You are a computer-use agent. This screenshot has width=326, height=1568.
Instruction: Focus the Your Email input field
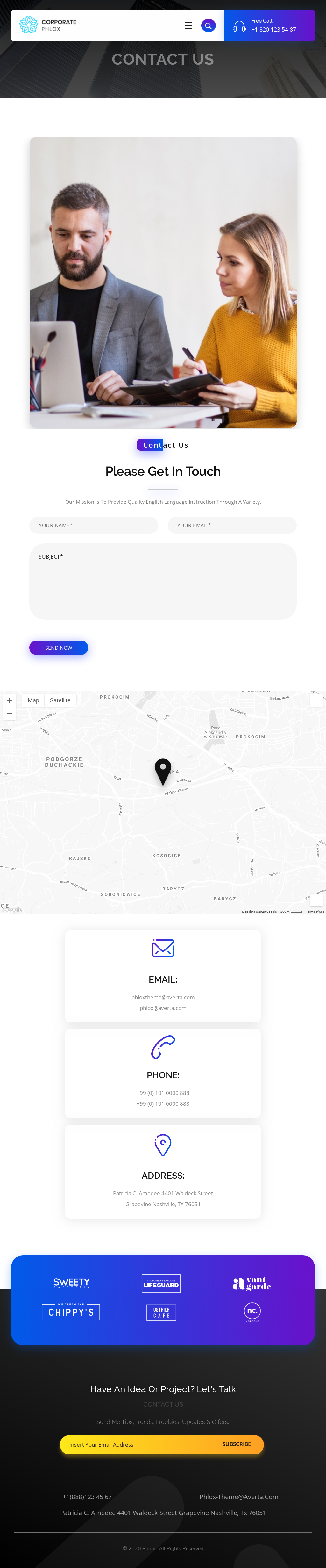(x=232, y=525)
